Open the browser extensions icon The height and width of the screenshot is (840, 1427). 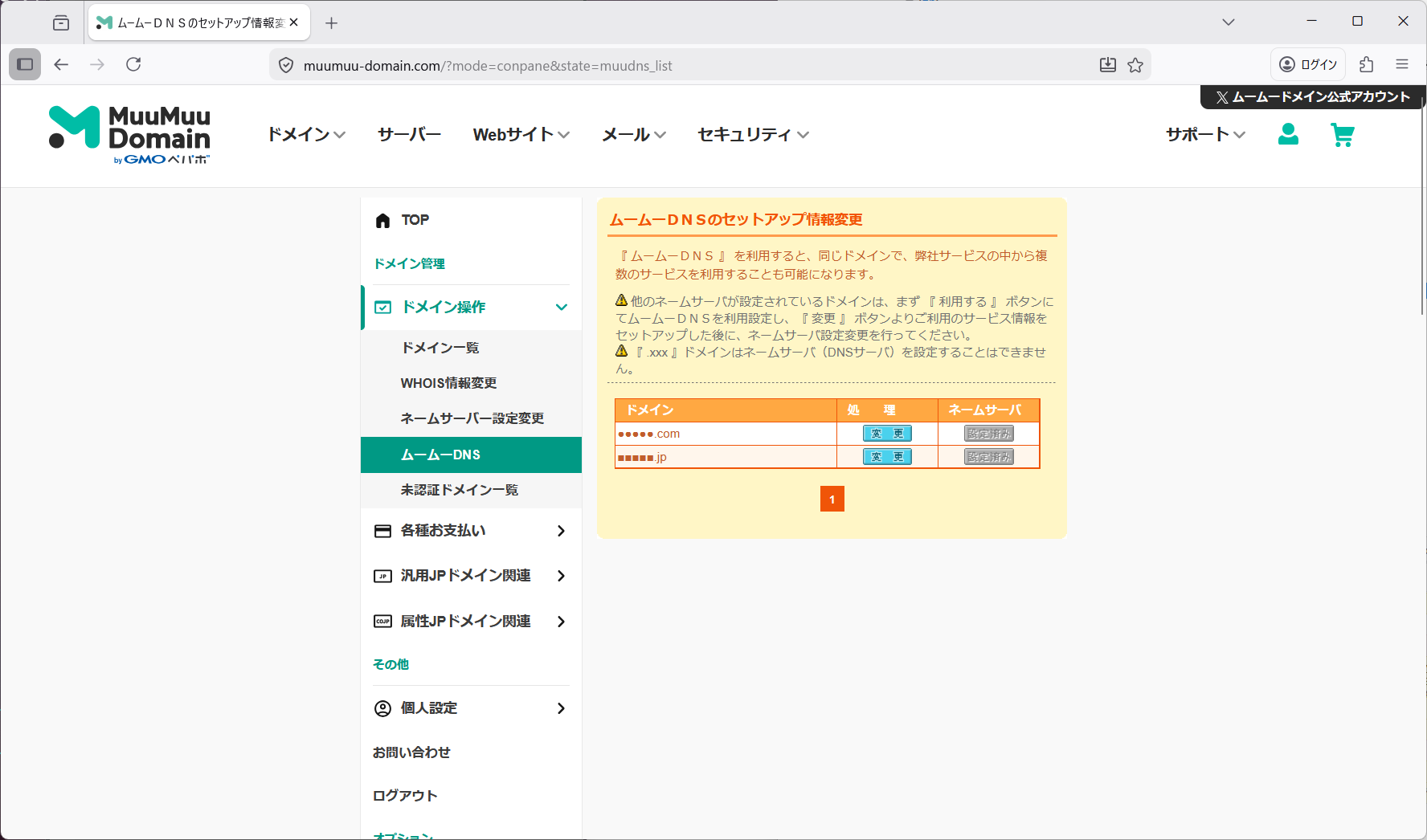pyautogui.click(x=1367, y=64)
